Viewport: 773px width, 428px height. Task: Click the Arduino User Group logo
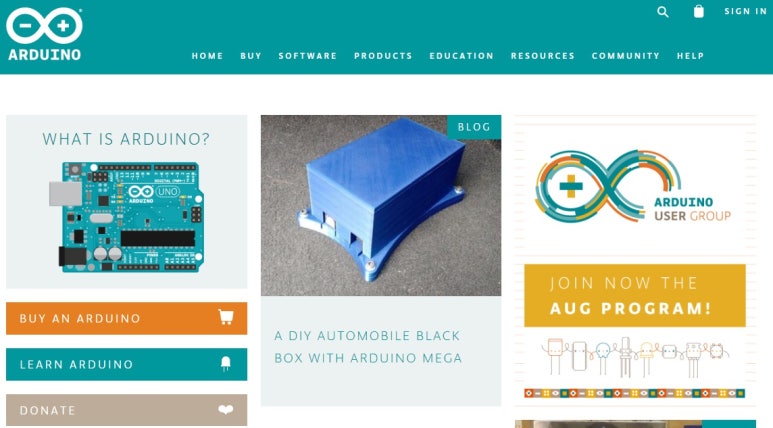click(x=634, y=186)
